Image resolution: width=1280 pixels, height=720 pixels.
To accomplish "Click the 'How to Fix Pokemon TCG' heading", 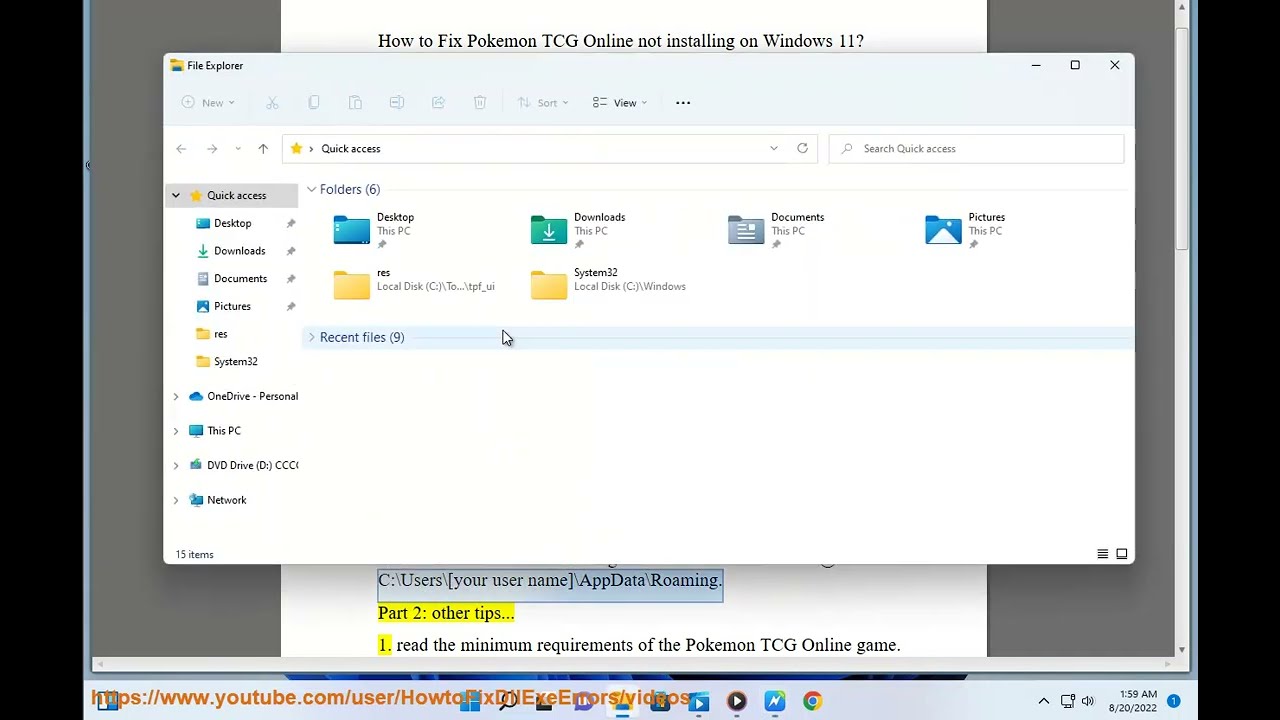I will (620, 41).
